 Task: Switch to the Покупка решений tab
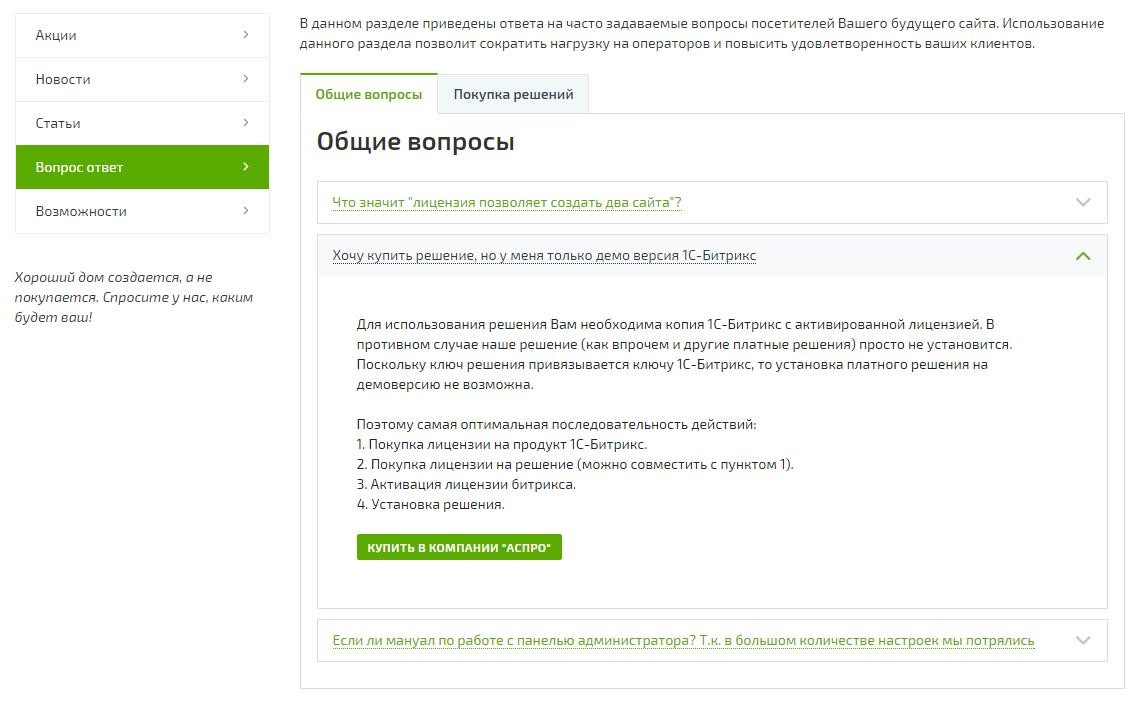(x=513, y=94)
